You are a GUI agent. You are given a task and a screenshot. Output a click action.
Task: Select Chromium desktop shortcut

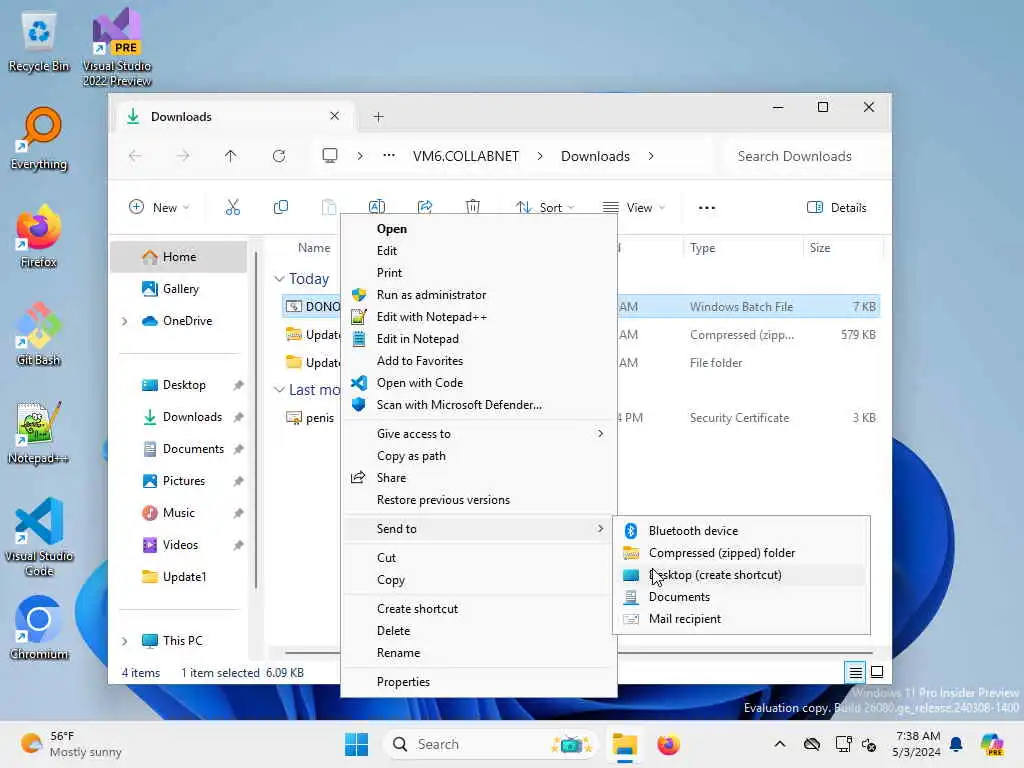pos(39,628)
